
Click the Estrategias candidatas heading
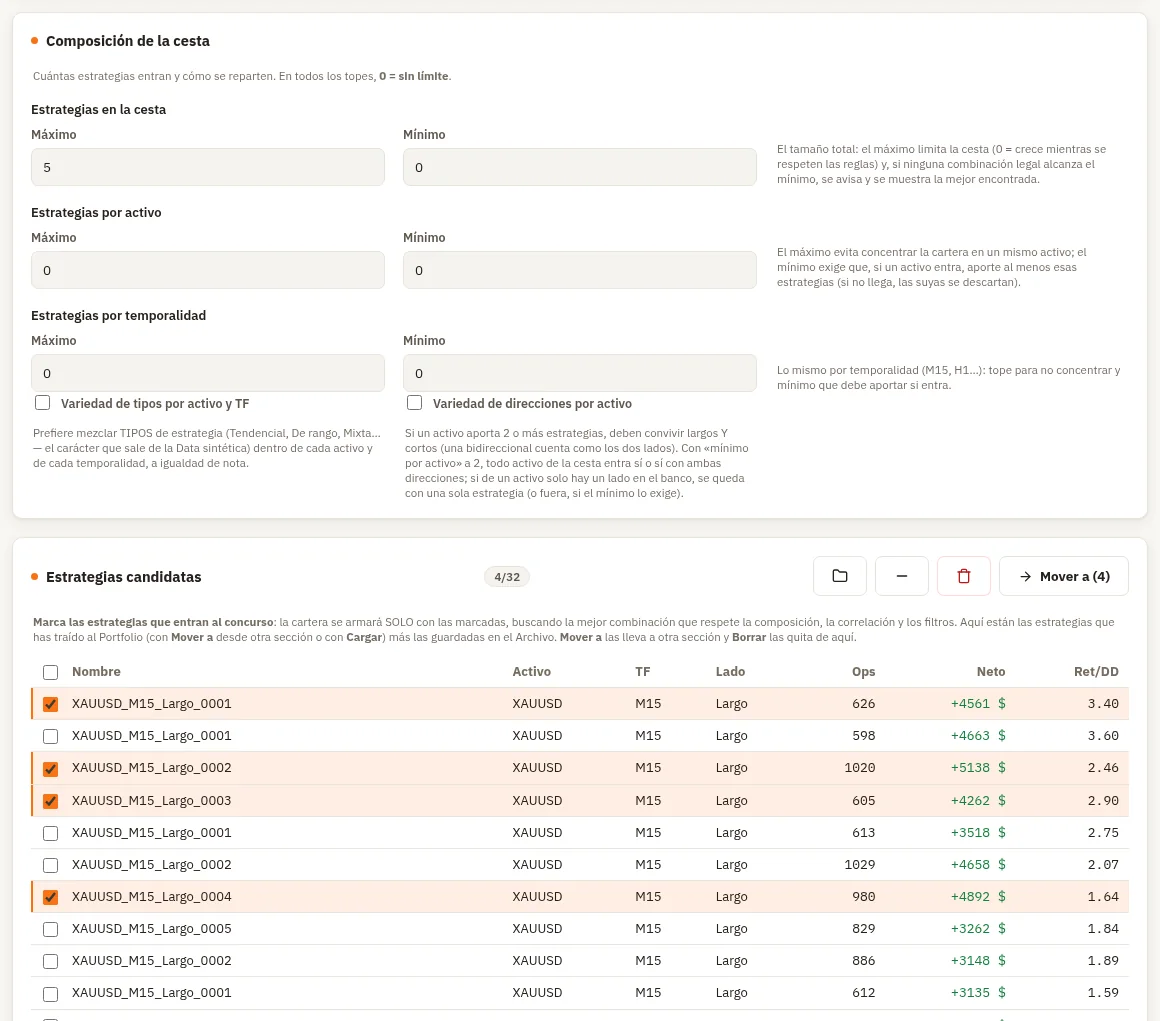pos(124,576)
